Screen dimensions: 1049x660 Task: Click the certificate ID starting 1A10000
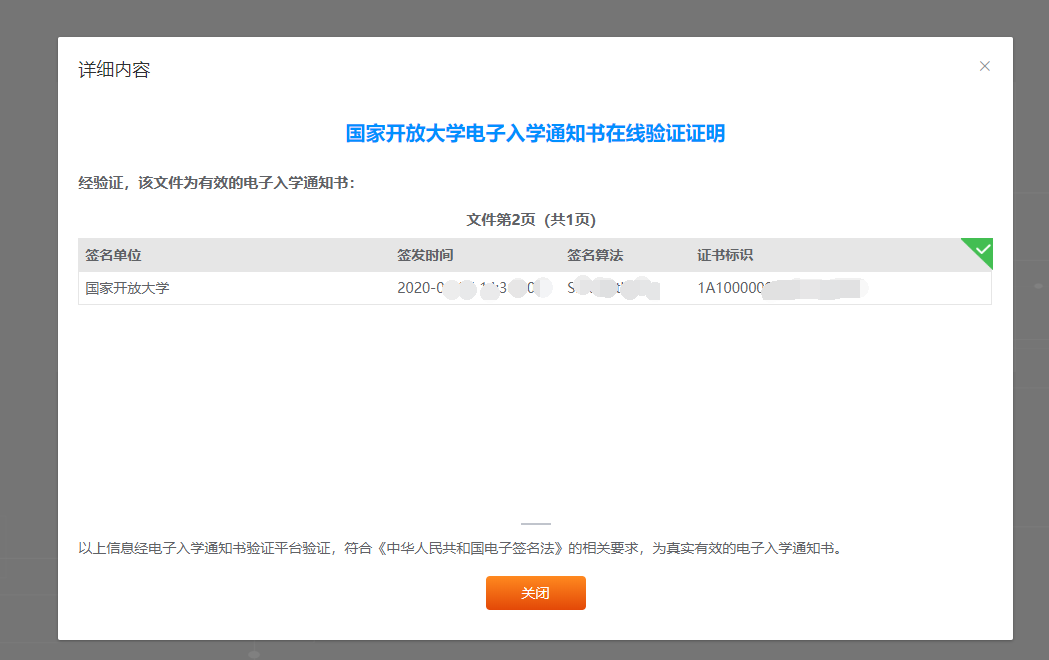tap(778, 288)
